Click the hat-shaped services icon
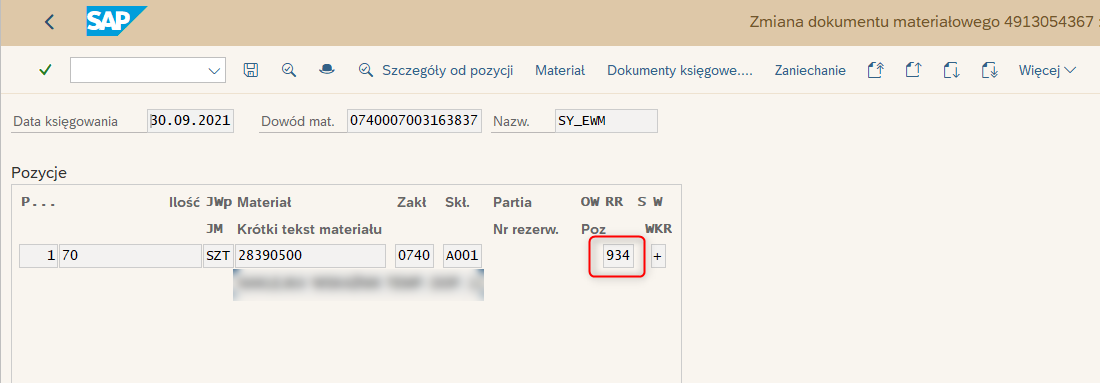Screen dimensions: 1100x383 coord(326,69)
